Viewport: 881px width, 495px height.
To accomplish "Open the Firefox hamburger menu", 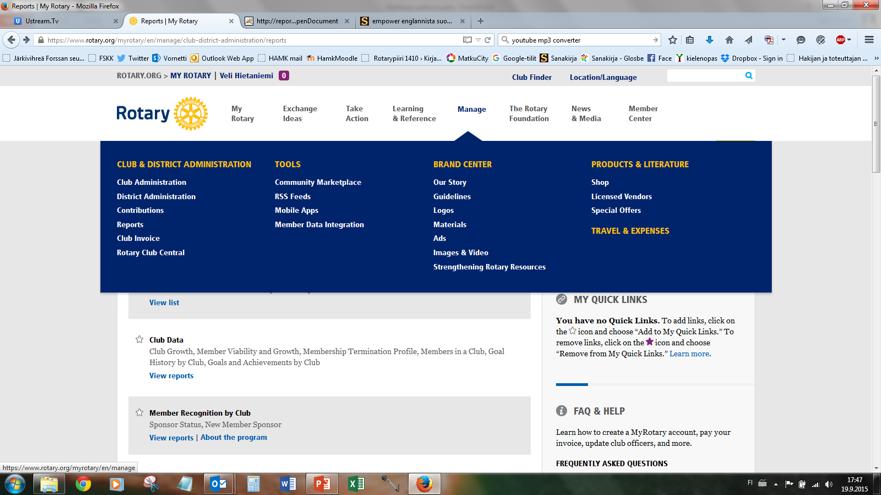I will (x=869, y=40).
